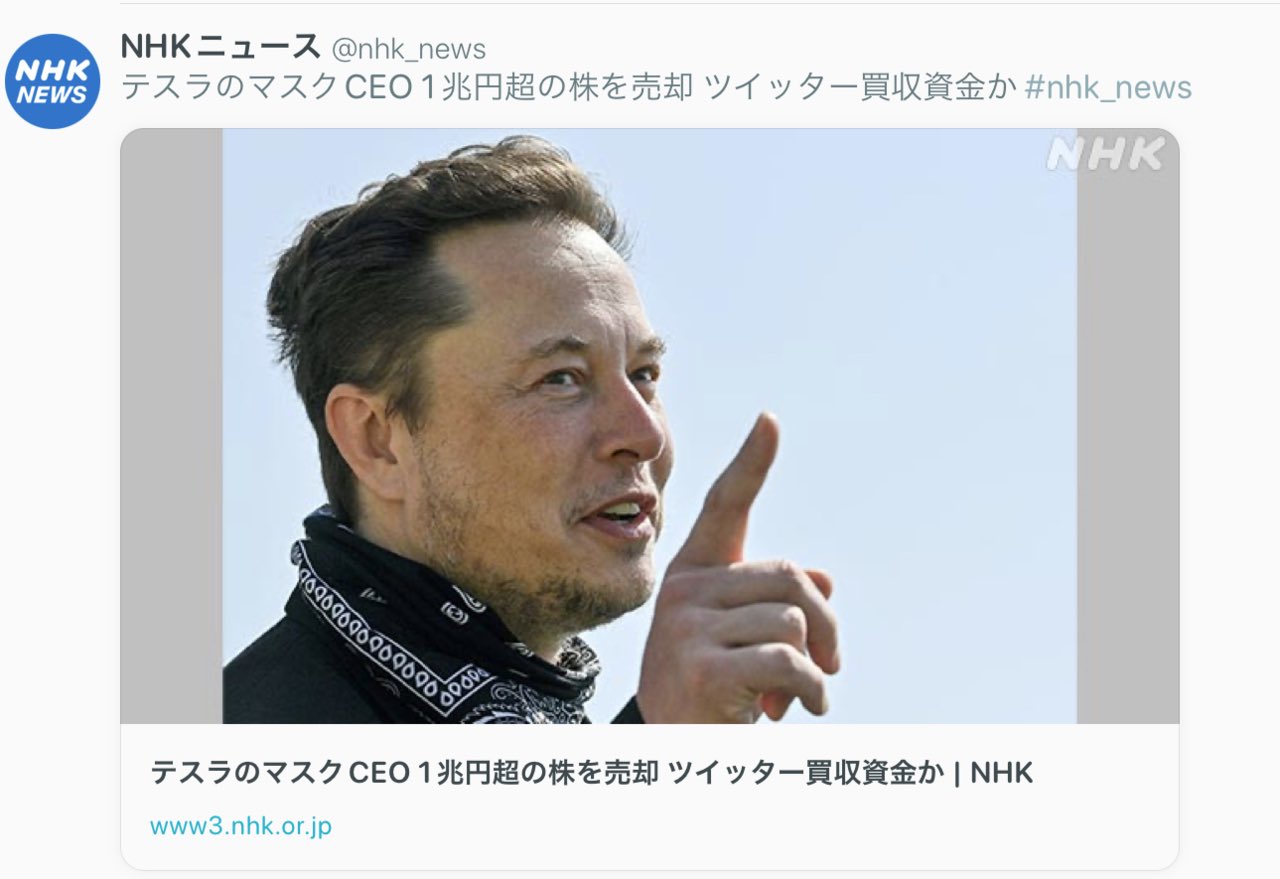
Task: Visit the @nhk_news handle
Action: click(x=408, y=48)
